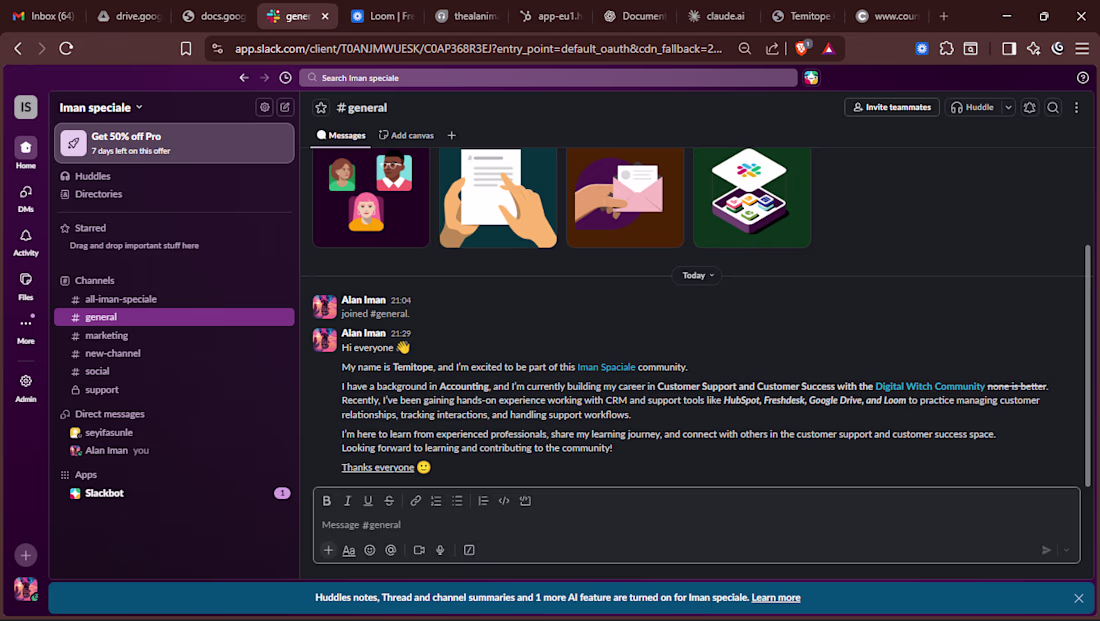Collapse the Starred section

[x=90, y=228]
